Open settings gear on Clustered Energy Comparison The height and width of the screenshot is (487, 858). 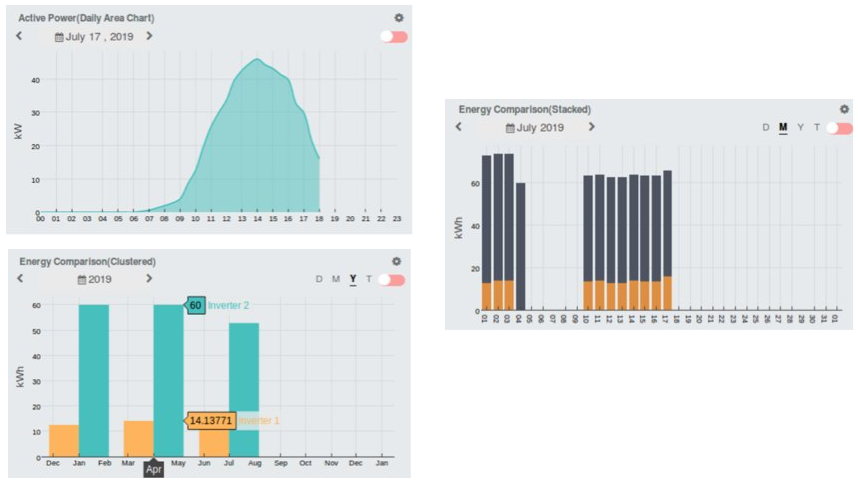point(397,261)
